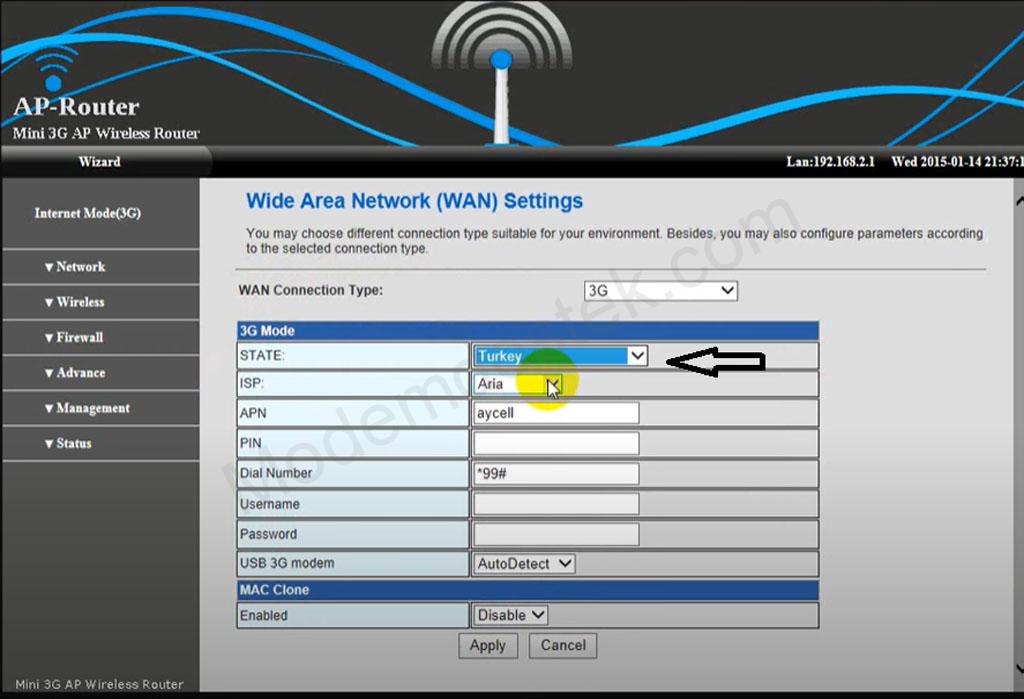Screen dimensions: 1024x699
Task: Focus the PIN text field
Action: click(556, 443)
